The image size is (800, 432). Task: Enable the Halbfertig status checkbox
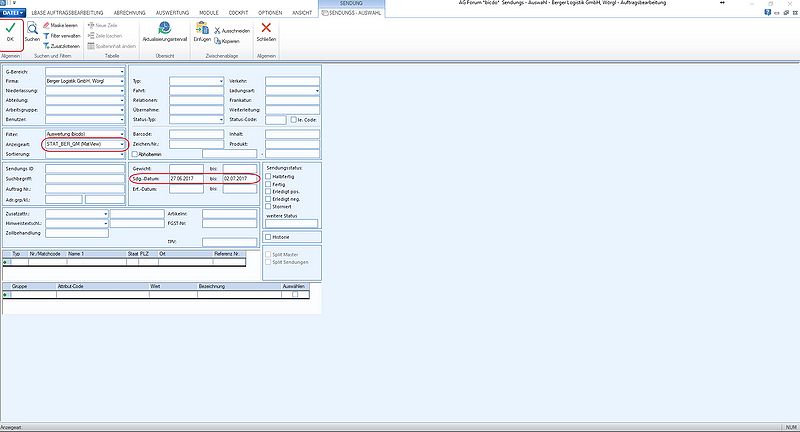pos(268,176)
